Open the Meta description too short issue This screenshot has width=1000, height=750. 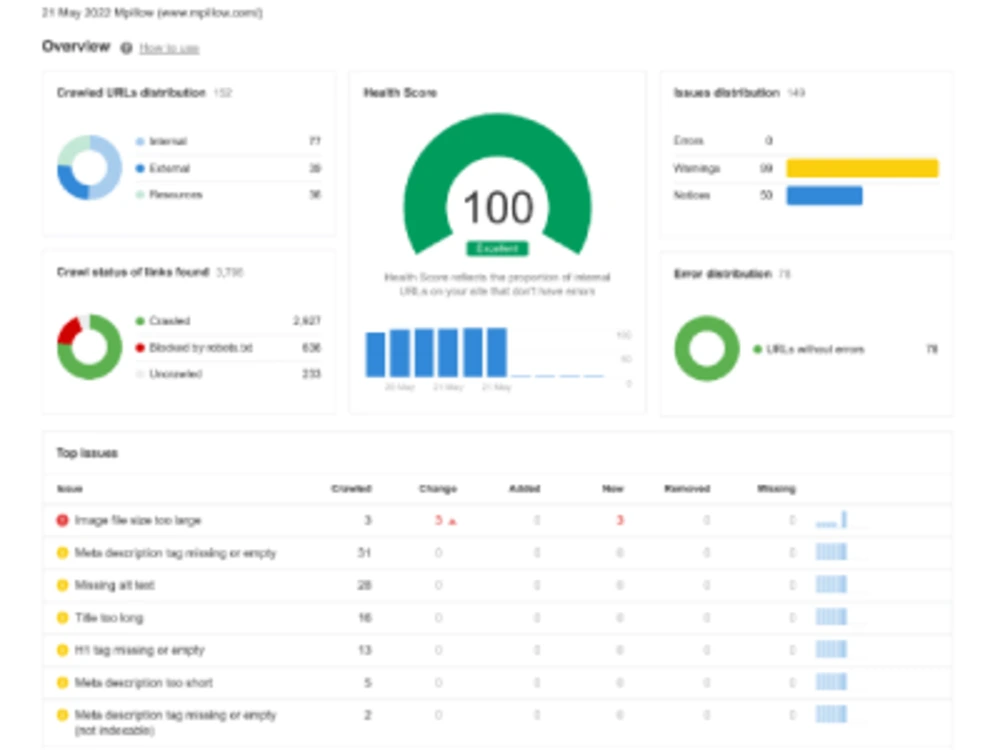coord(143,682)
